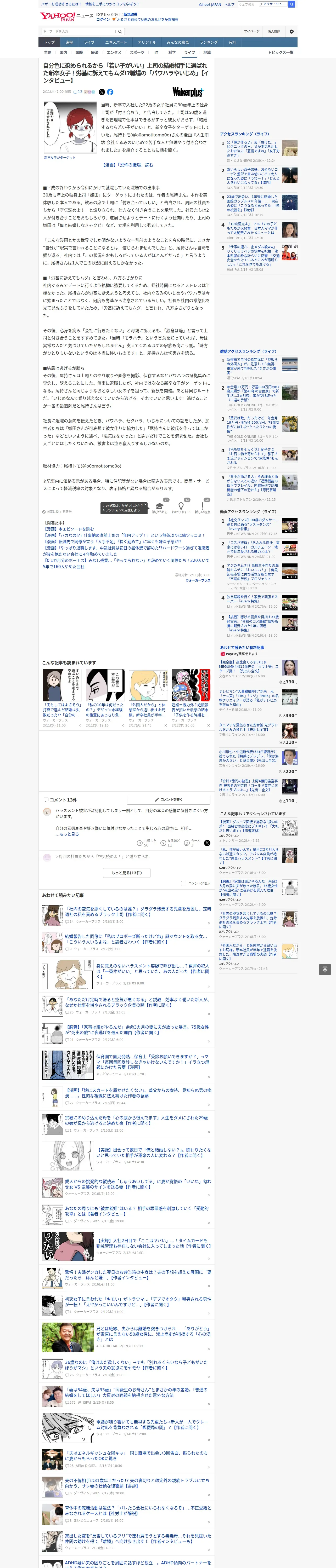Open the 330円 高比良くるま paid article
Screen dimensions: 336x1568
(249, 666)
